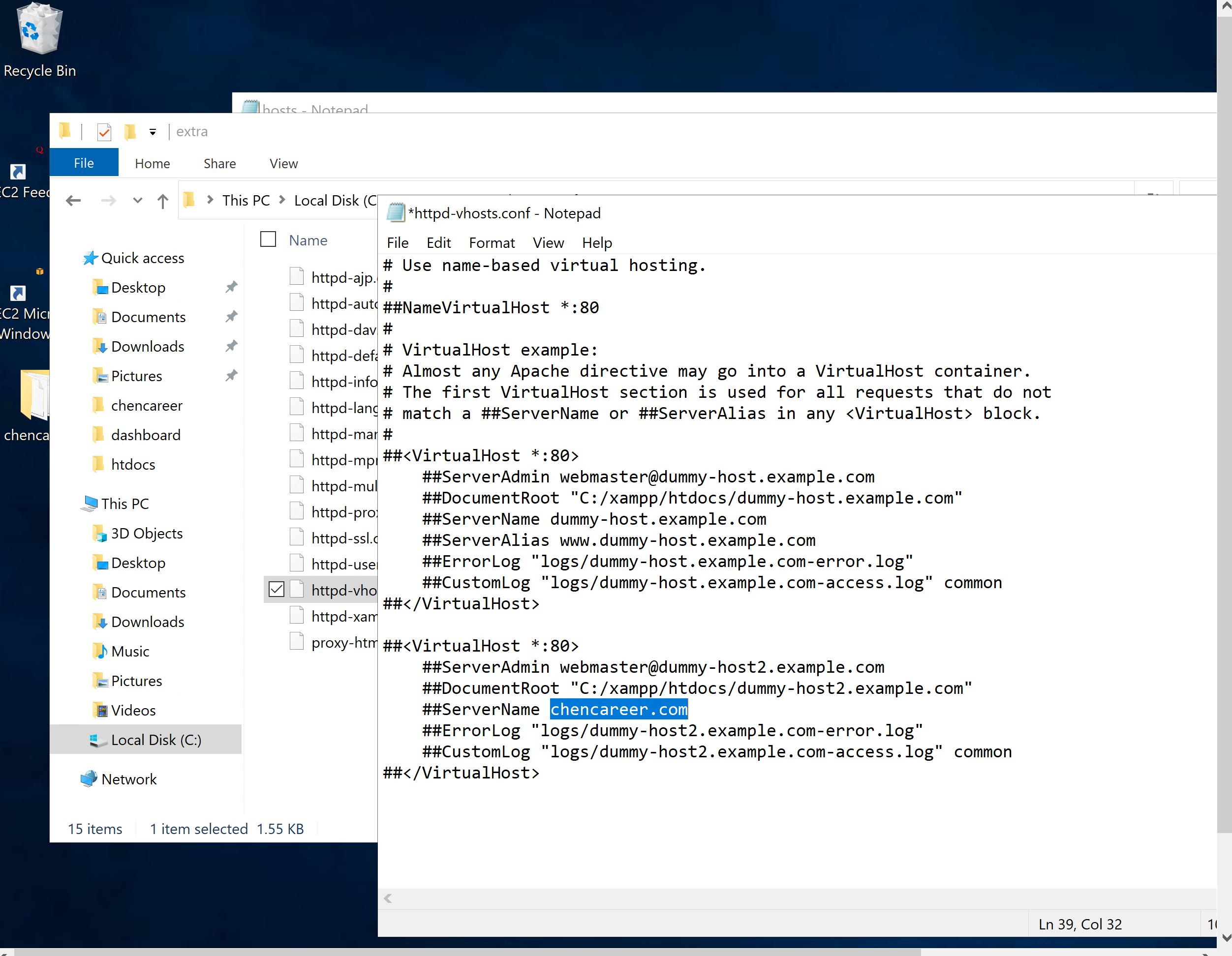Select the httpd-dav file
Viewport: 1232px width, 956px height.
[343, 330]
